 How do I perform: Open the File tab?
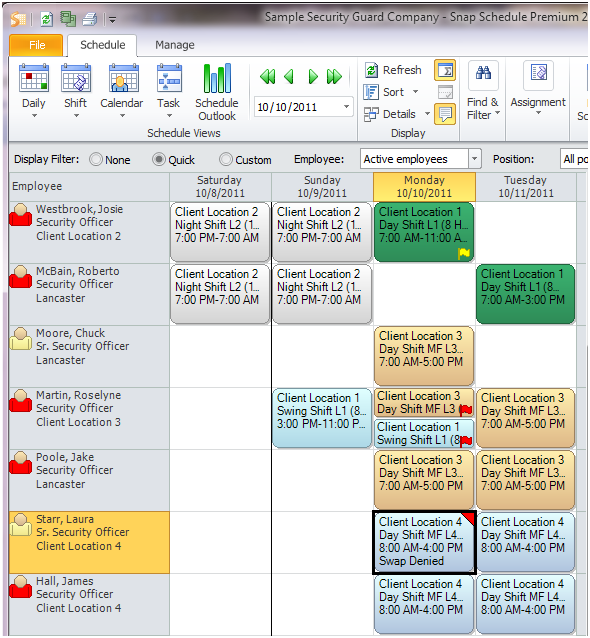pos(37,45)
